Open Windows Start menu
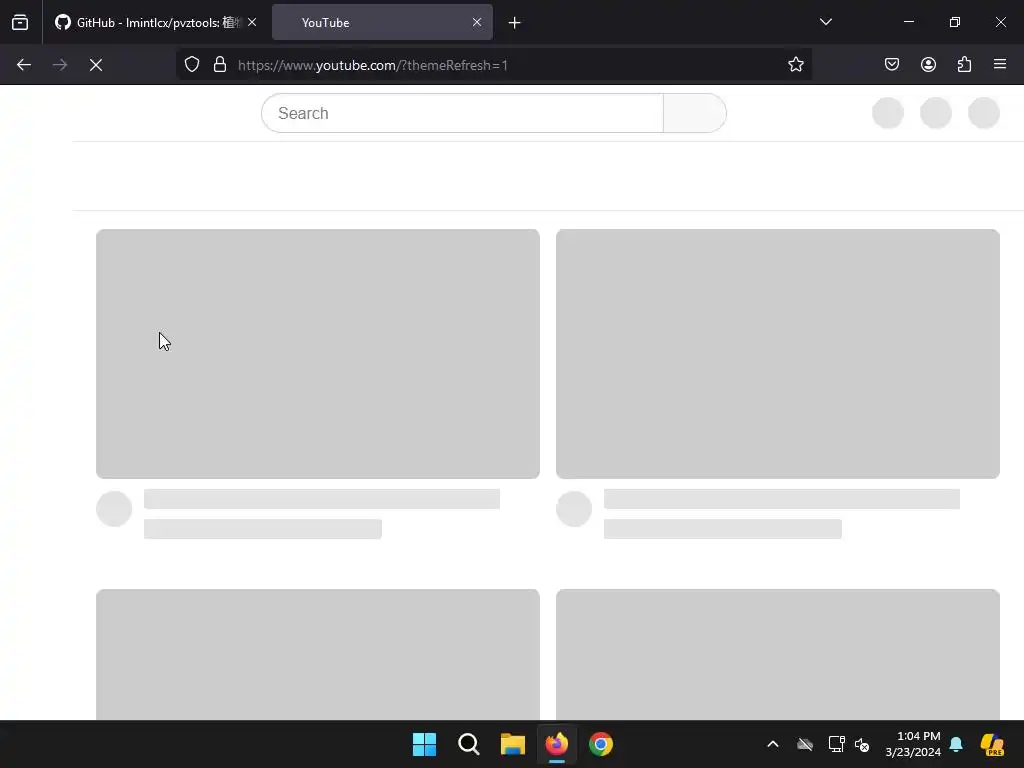 coord(424,744)
